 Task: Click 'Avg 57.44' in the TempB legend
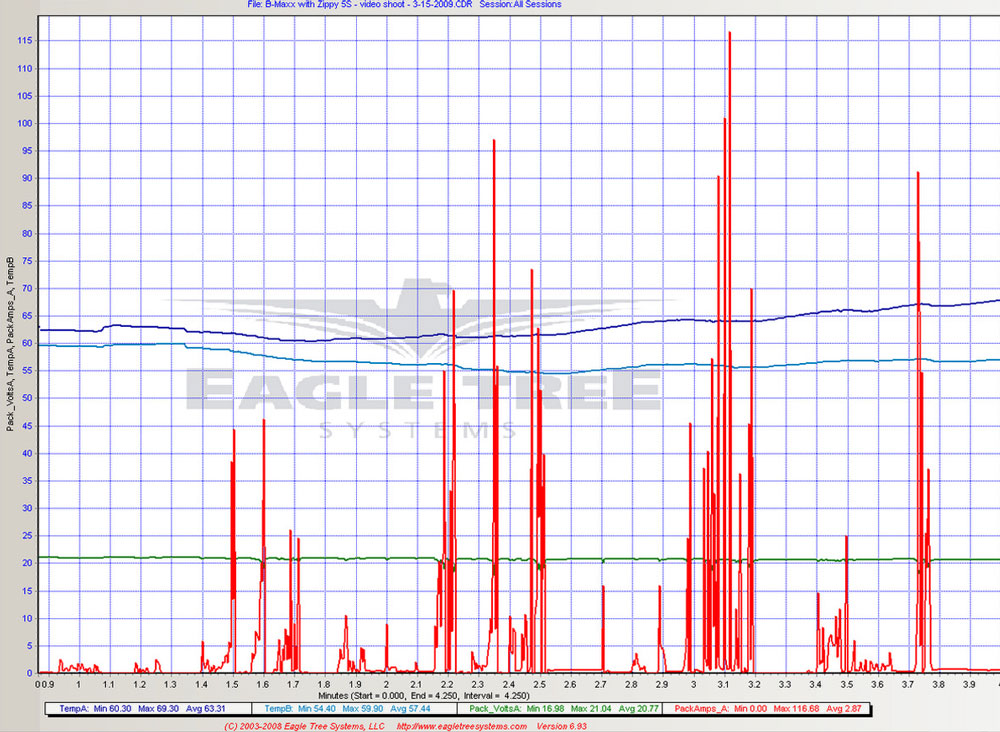[x=410, y=709]
